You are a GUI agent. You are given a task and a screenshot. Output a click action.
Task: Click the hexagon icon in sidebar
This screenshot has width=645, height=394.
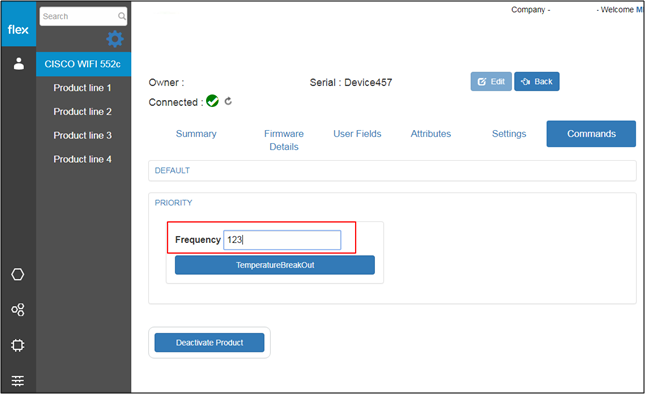pos(18,274)
